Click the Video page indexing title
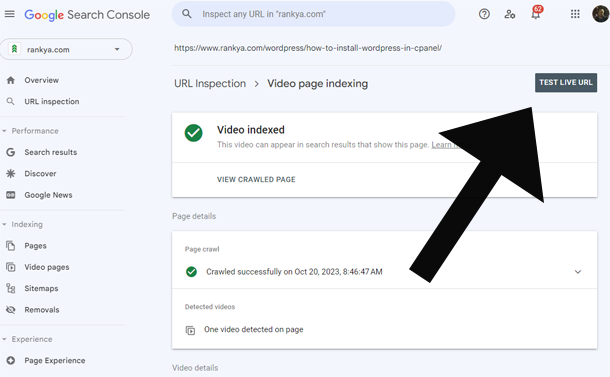This screenshot has height=377, width=610. tap(317, 84)
